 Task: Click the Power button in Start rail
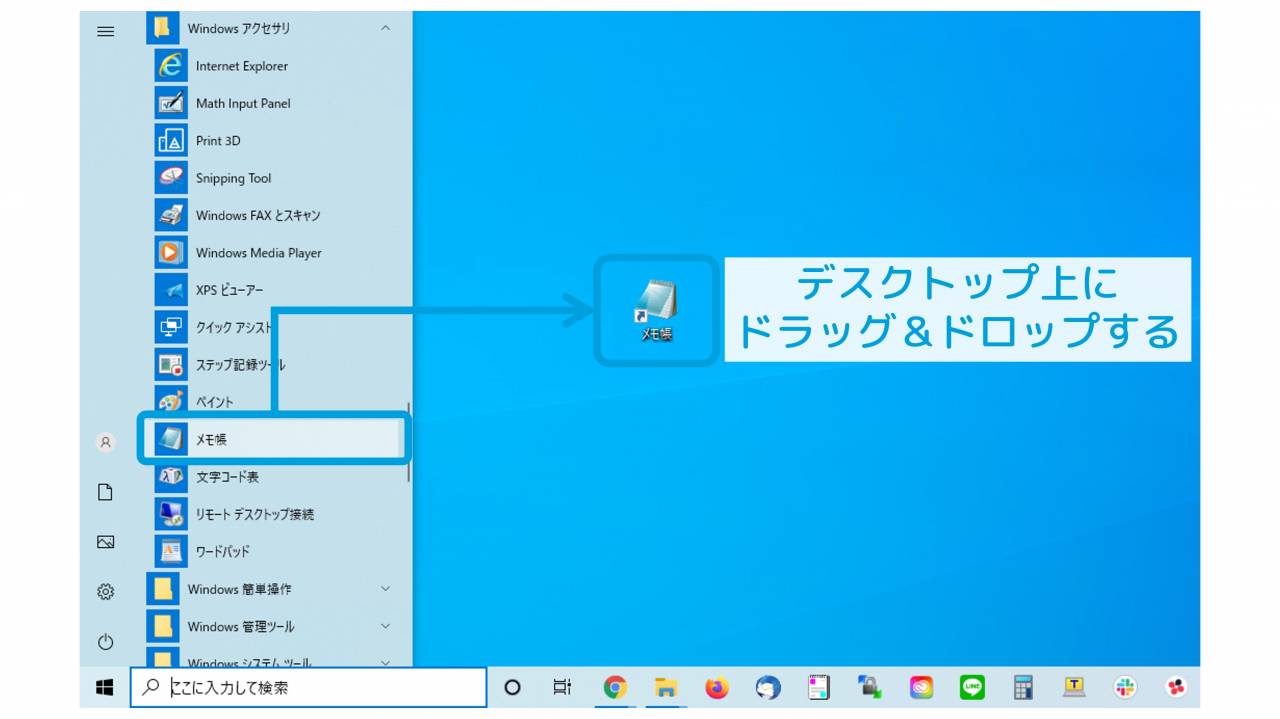click(105, 641)
